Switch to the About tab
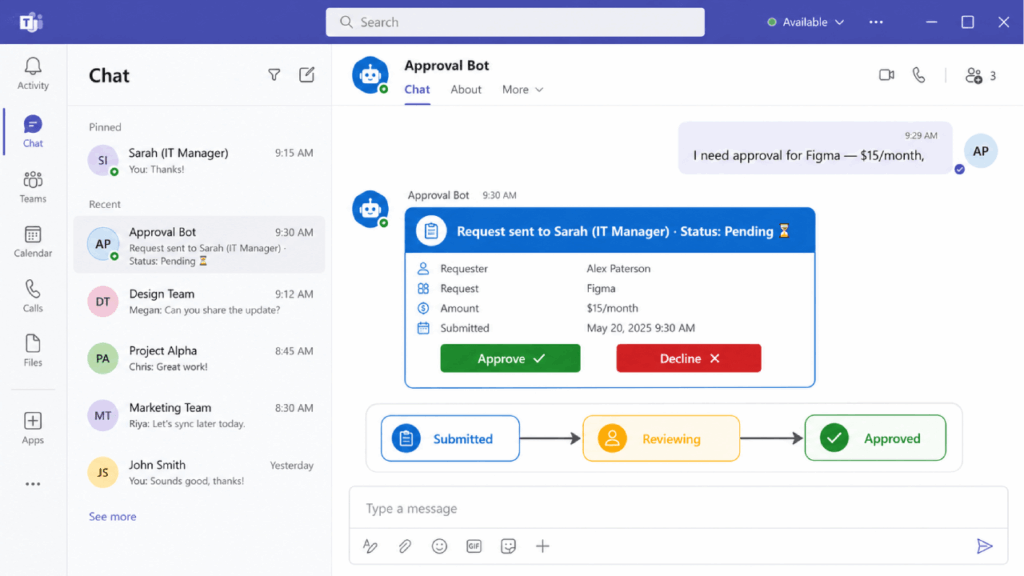 466,89
